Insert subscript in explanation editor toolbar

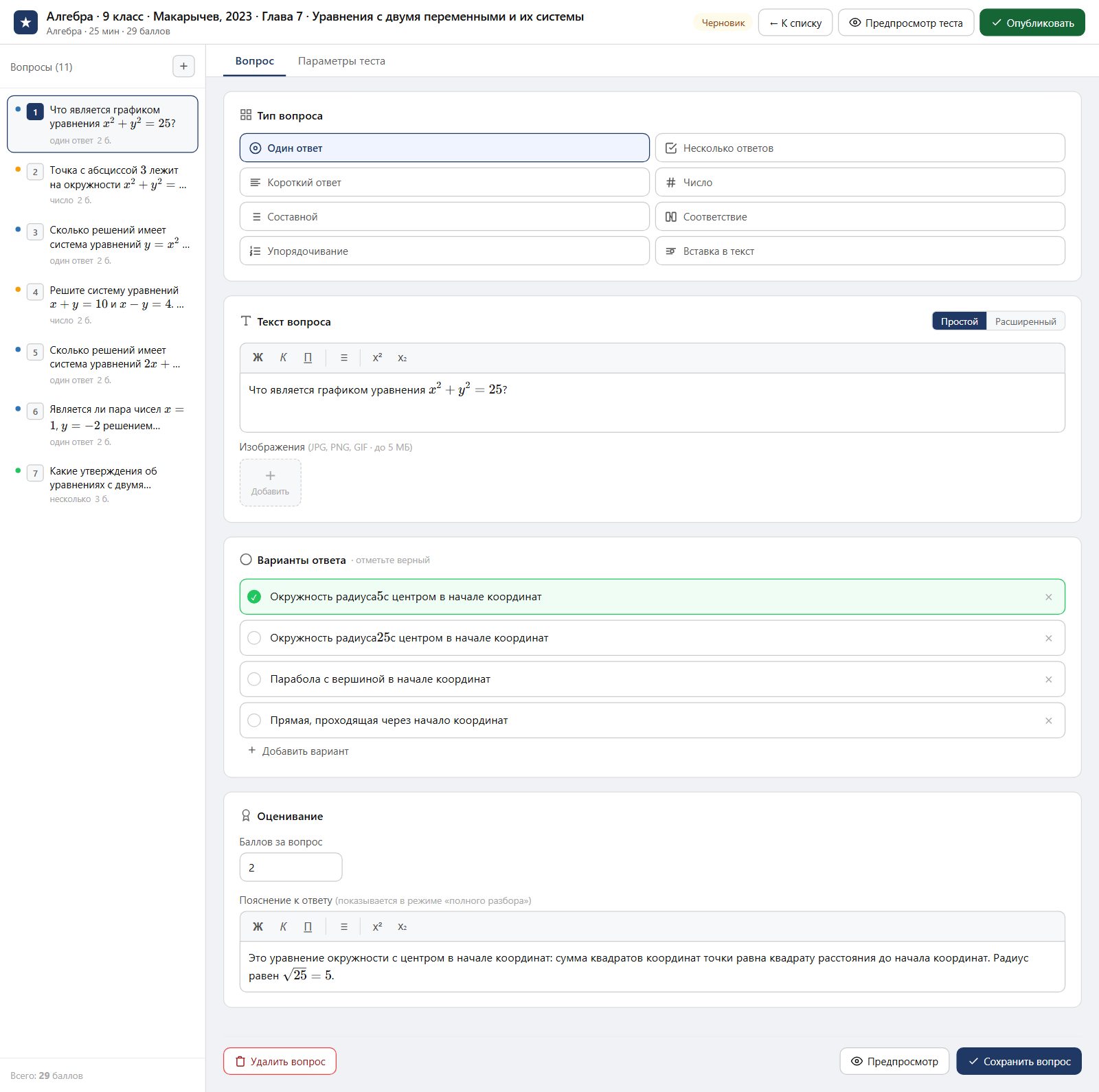[x=403, y=926]
